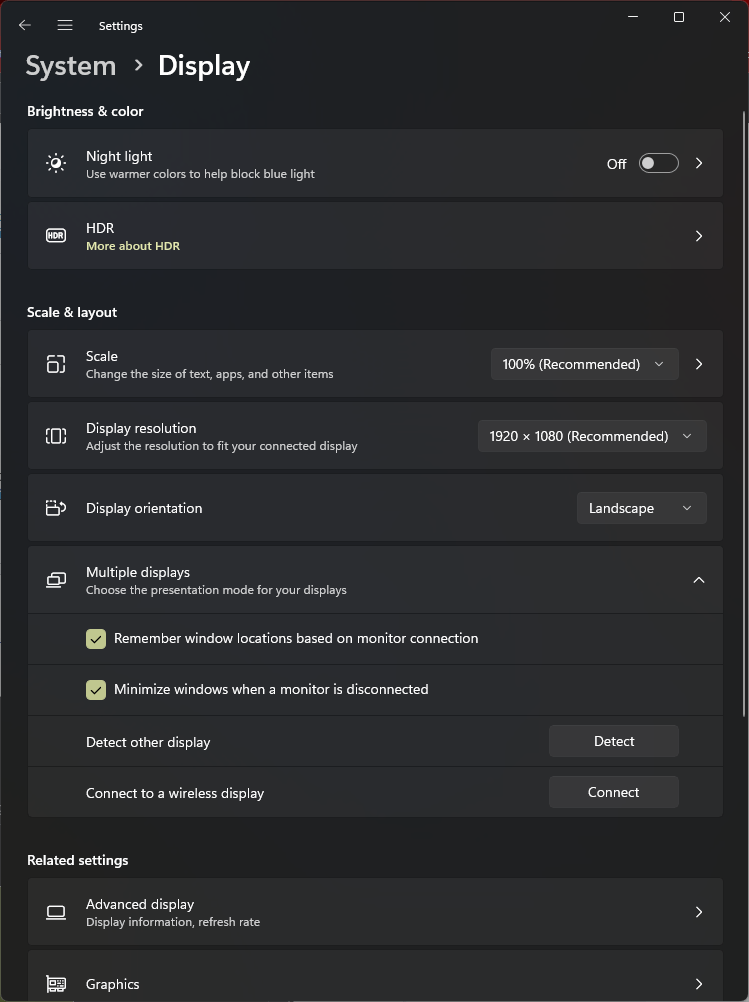Click the Display orientation icon
This screenshot has width=749, height=1002.
[56, 507]
